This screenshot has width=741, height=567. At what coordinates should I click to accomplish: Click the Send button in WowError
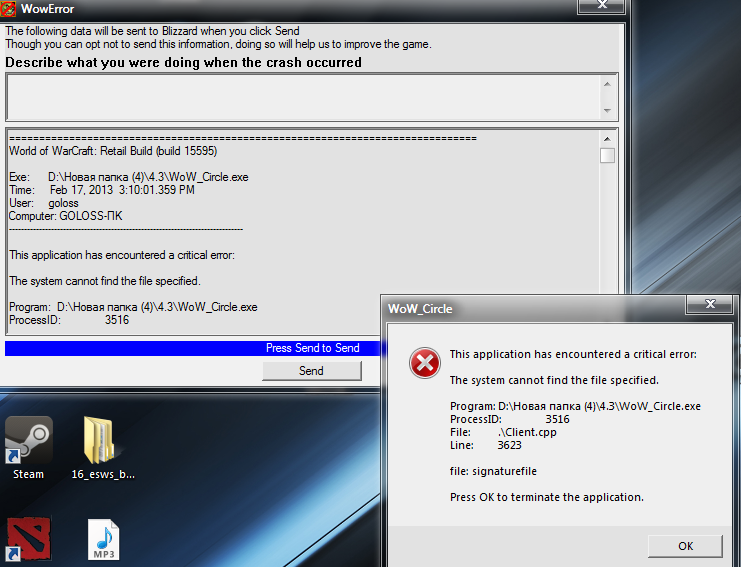point(312,371)
